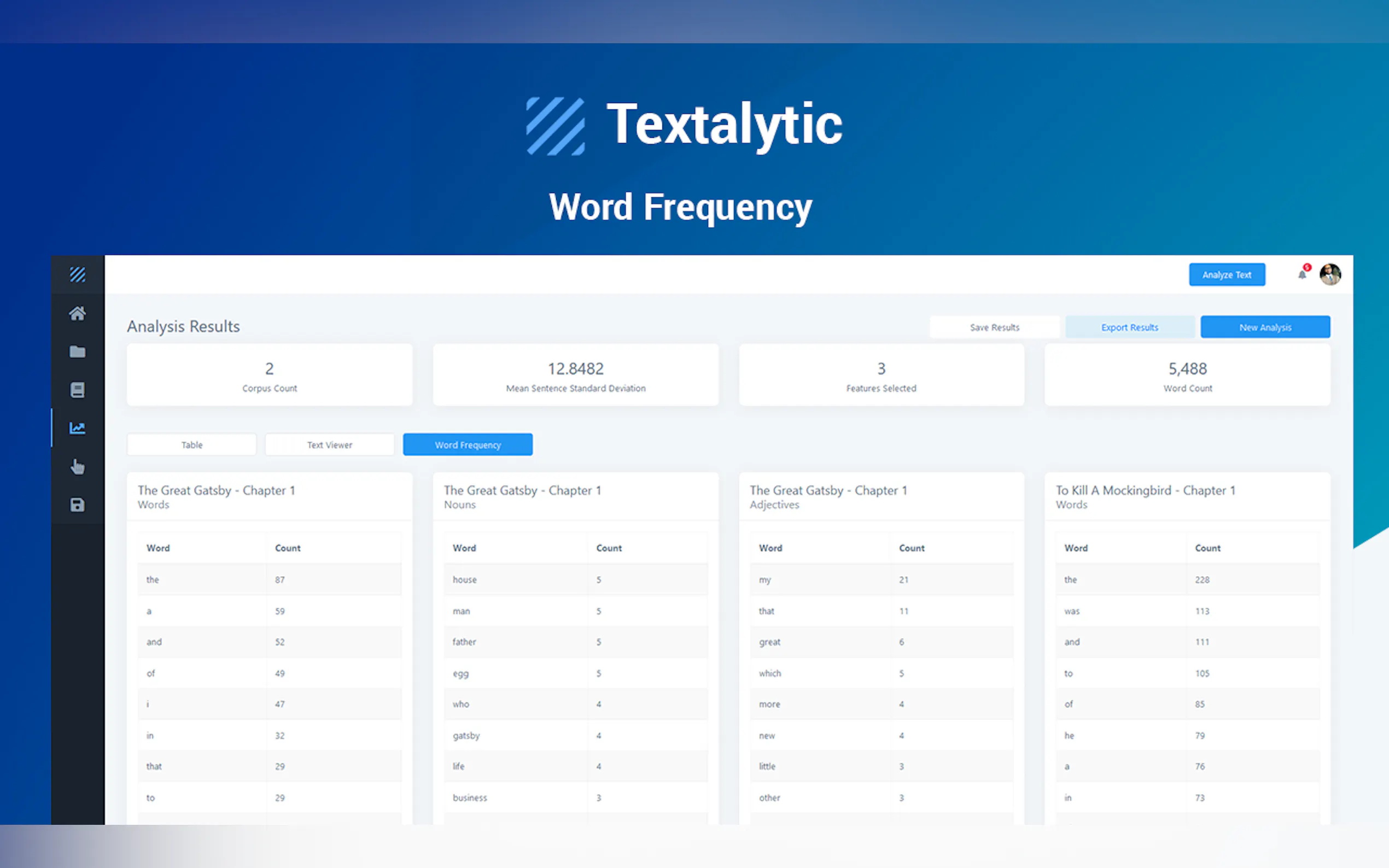Select the chart analysis icon in sidebar
This screenshot has width=1389, height=868.
(78, 427)
